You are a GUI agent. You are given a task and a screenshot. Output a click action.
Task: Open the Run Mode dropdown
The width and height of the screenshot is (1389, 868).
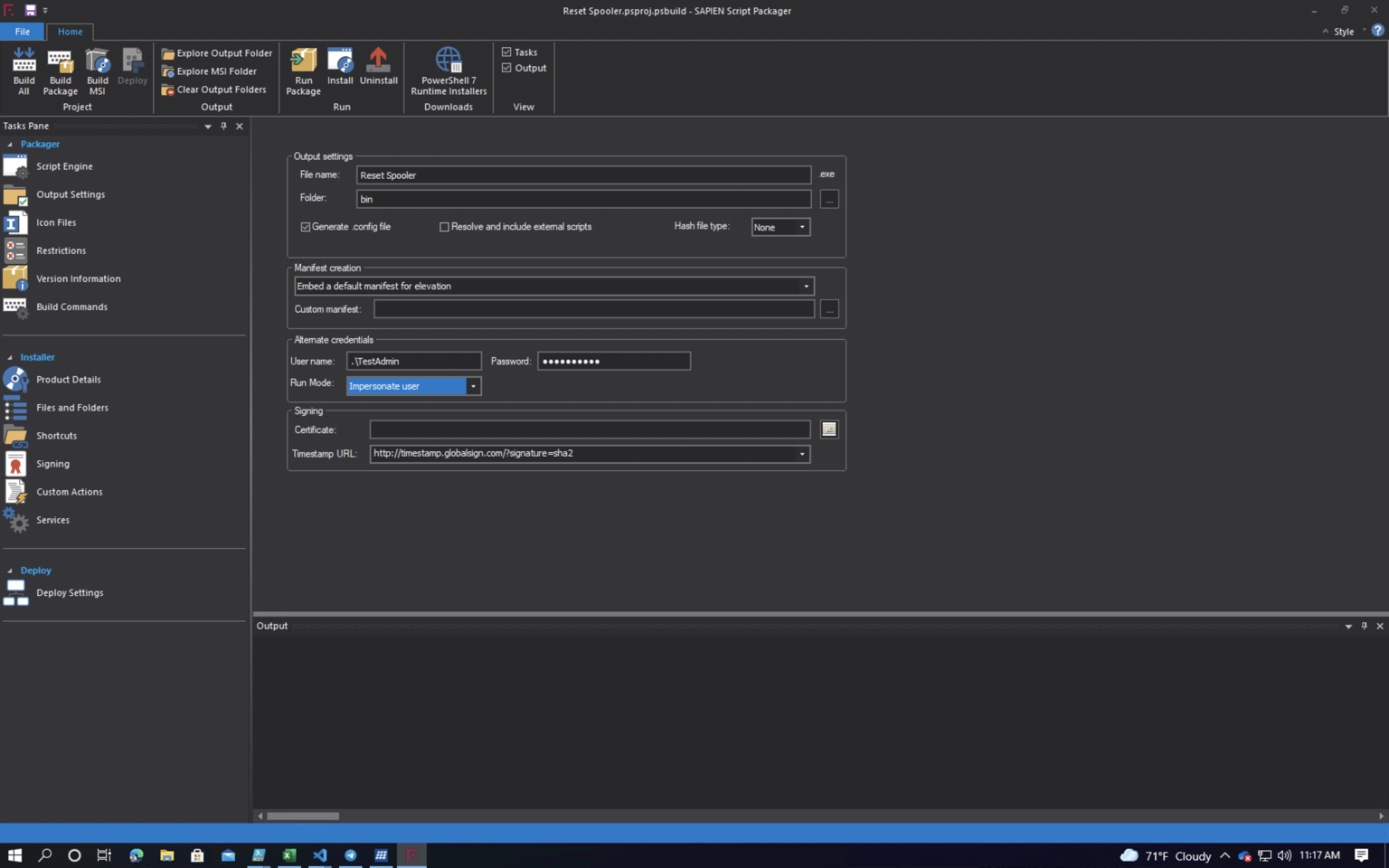473,386
